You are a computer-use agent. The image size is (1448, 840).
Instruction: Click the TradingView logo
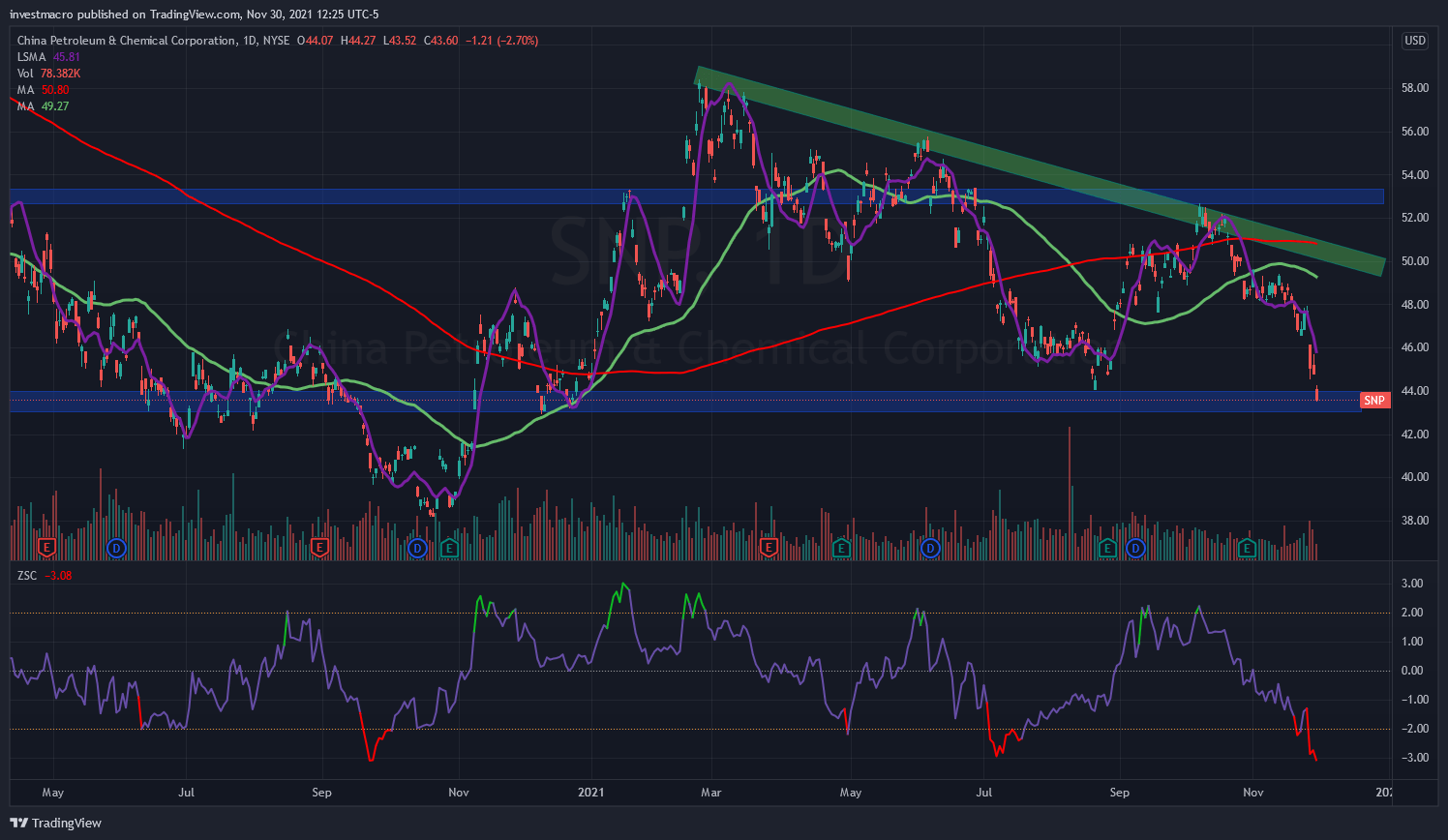(x=56, y=823)
